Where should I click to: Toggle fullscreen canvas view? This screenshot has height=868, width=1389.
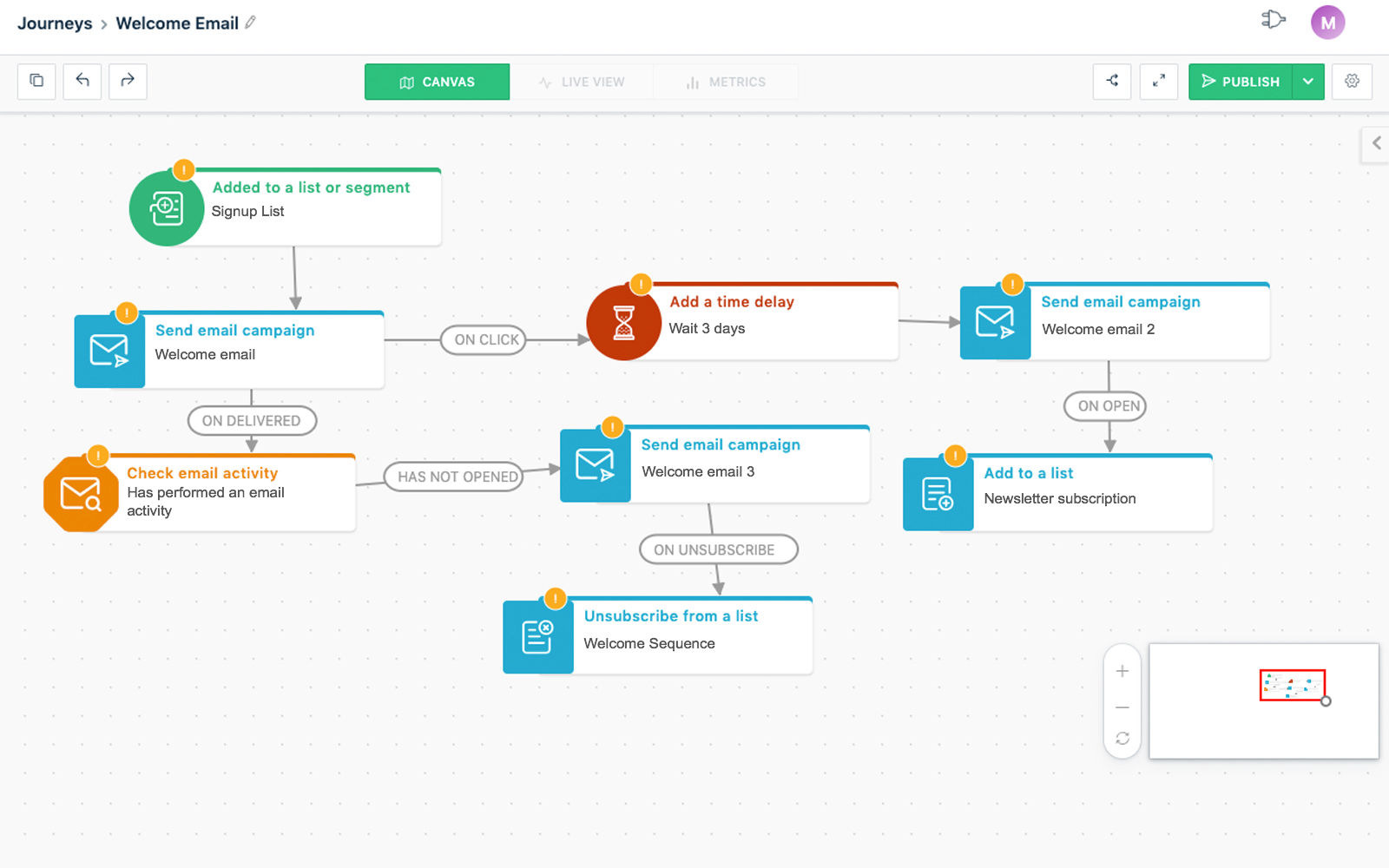point(1158,81)
